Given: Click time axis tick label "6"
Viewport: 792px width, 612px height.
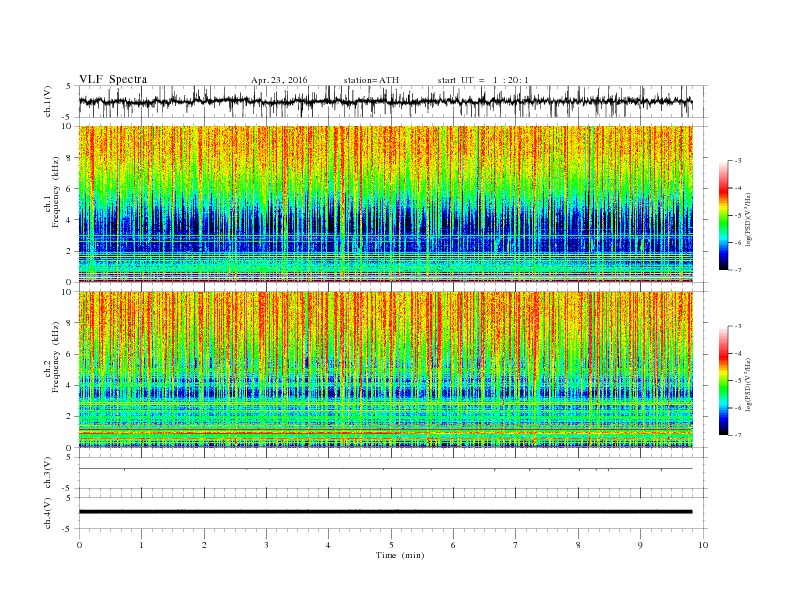Looking at the screenshot, I should tap(453, 545).
